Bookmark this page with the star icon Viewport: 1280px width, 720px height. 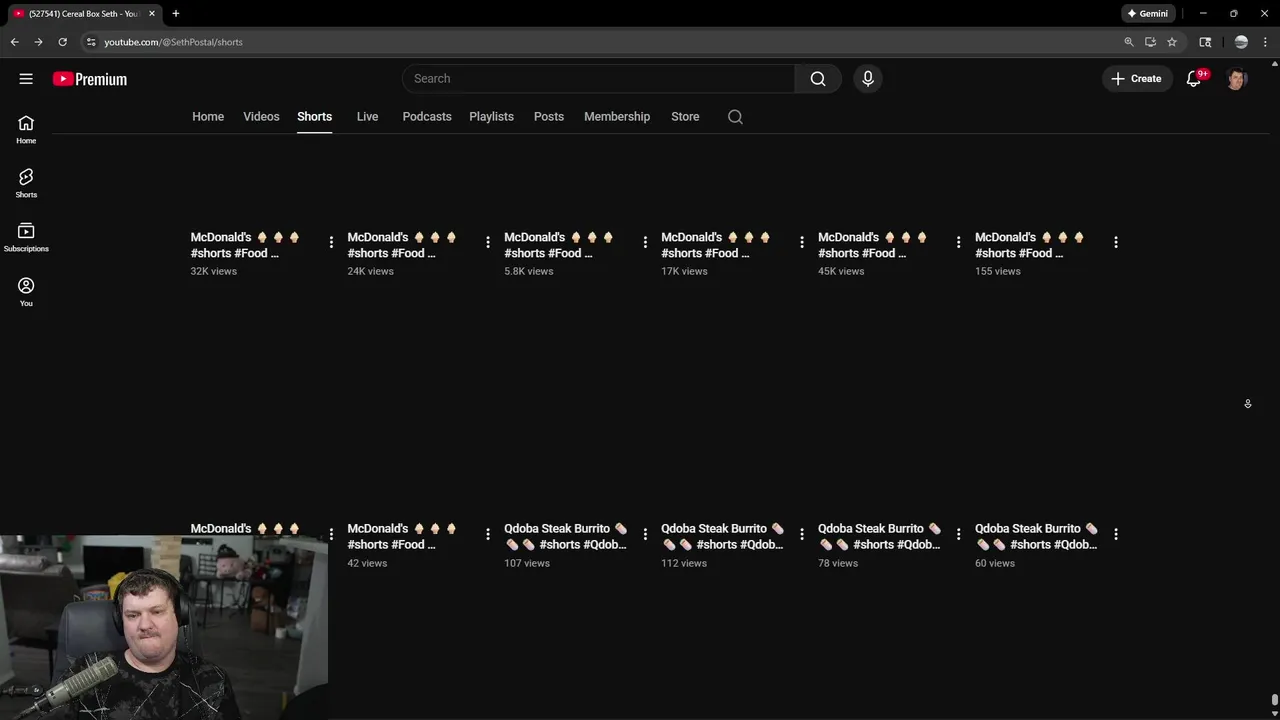[x=1172, y=42]
